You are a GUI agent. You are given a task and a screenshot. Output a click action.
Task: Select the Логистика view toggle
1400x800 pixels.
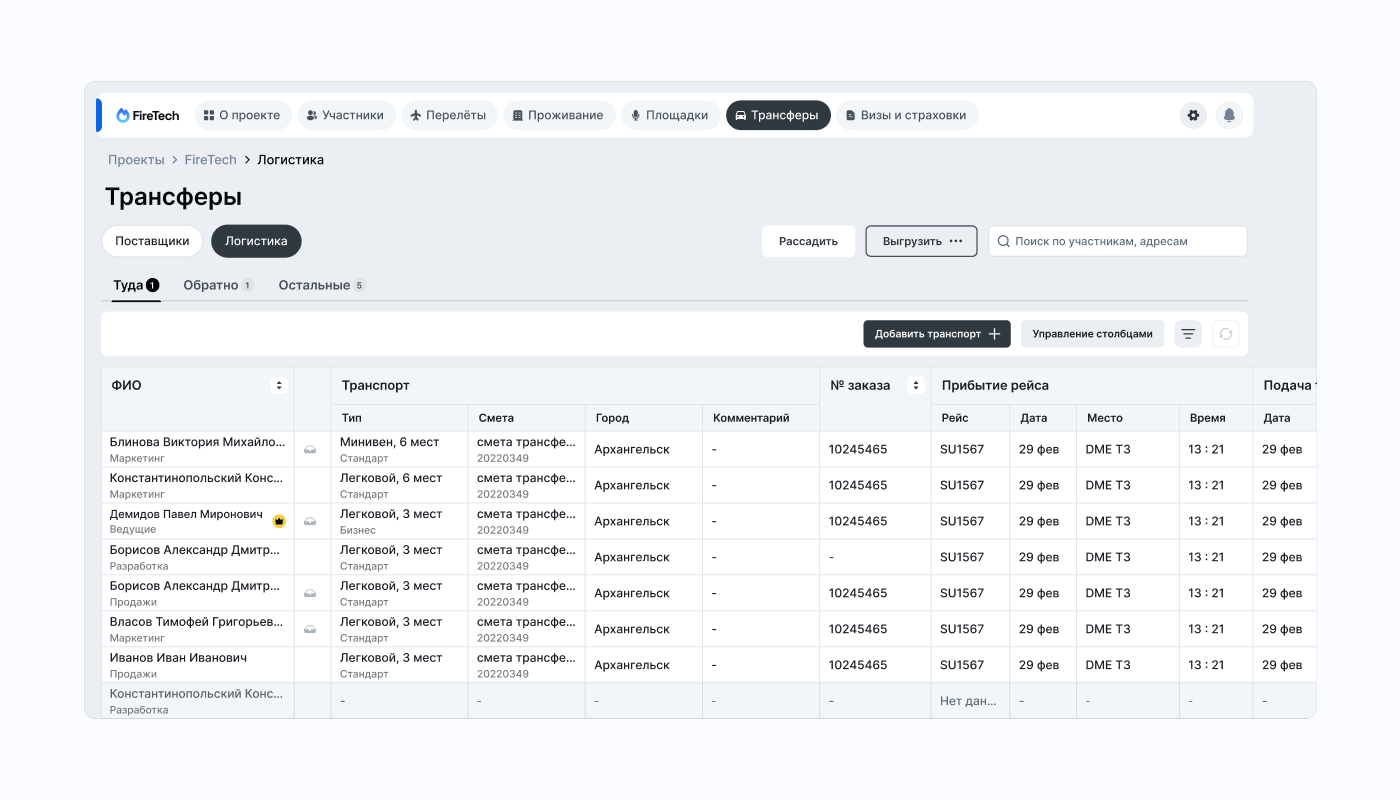click(x=256, y=241)
